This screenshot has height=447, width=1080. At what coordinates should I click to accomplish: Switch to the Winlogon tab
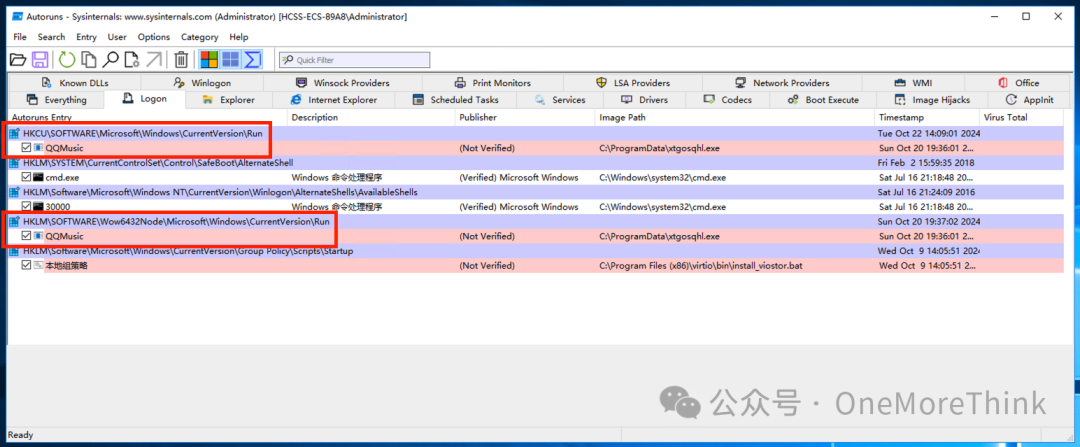(202, 83)
